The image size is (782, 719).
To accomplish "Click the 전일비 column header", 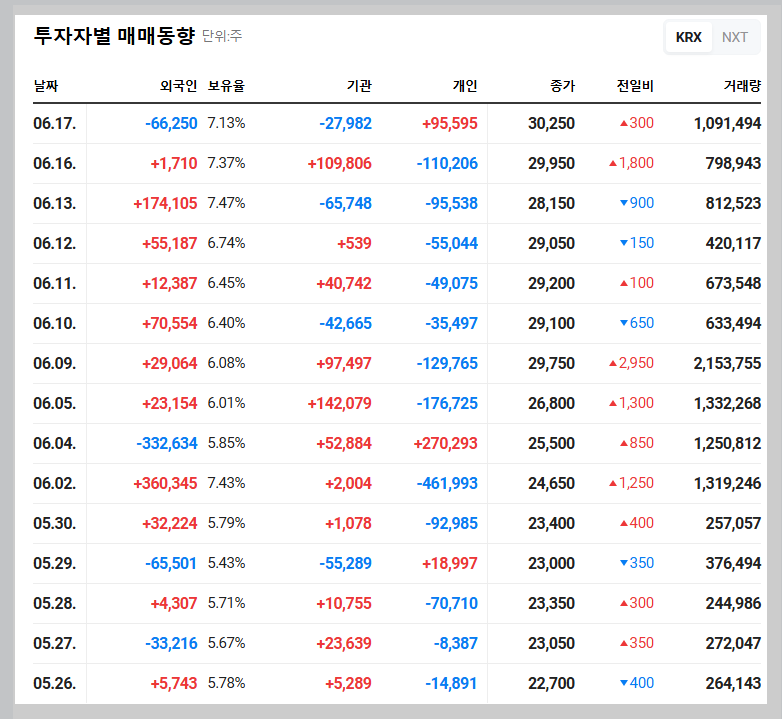I will [x=635, y=86].
